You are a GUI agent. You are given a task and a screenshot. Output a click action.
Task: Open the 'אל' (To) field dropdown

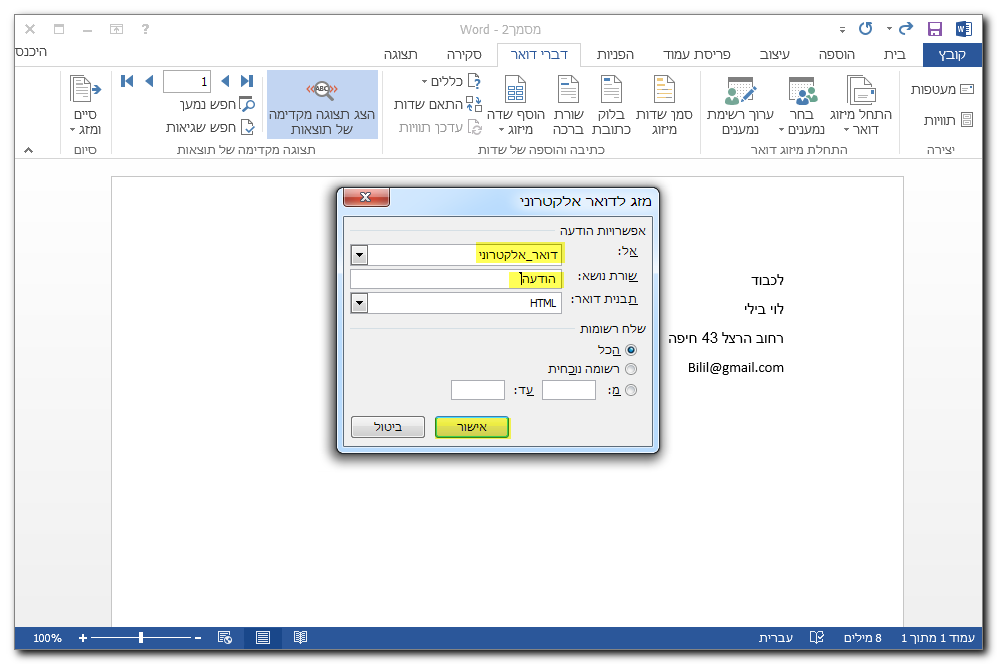[360, 255]
